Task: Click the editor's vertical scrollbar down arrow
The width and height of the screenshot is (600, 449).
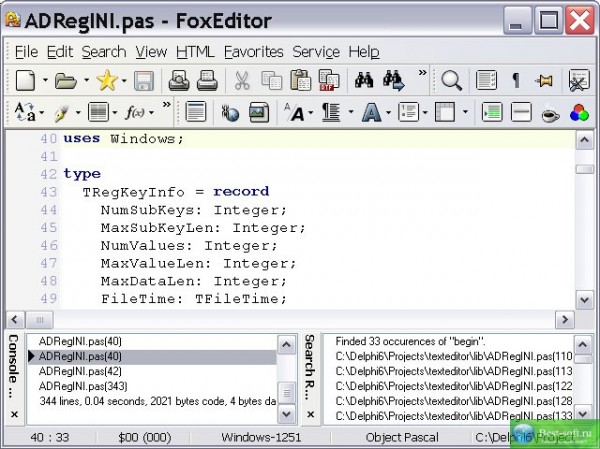Action: (584, 300)
